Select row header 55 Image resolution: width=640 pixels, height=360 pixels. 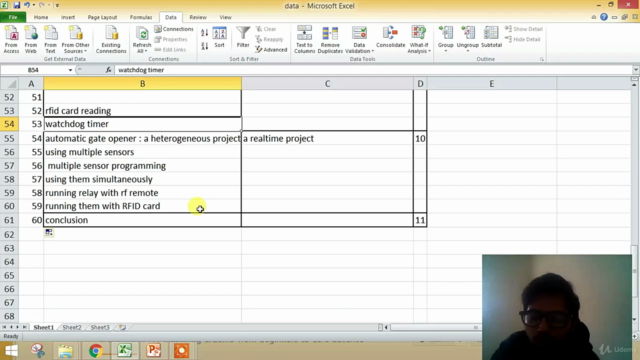tap(9, 138)
